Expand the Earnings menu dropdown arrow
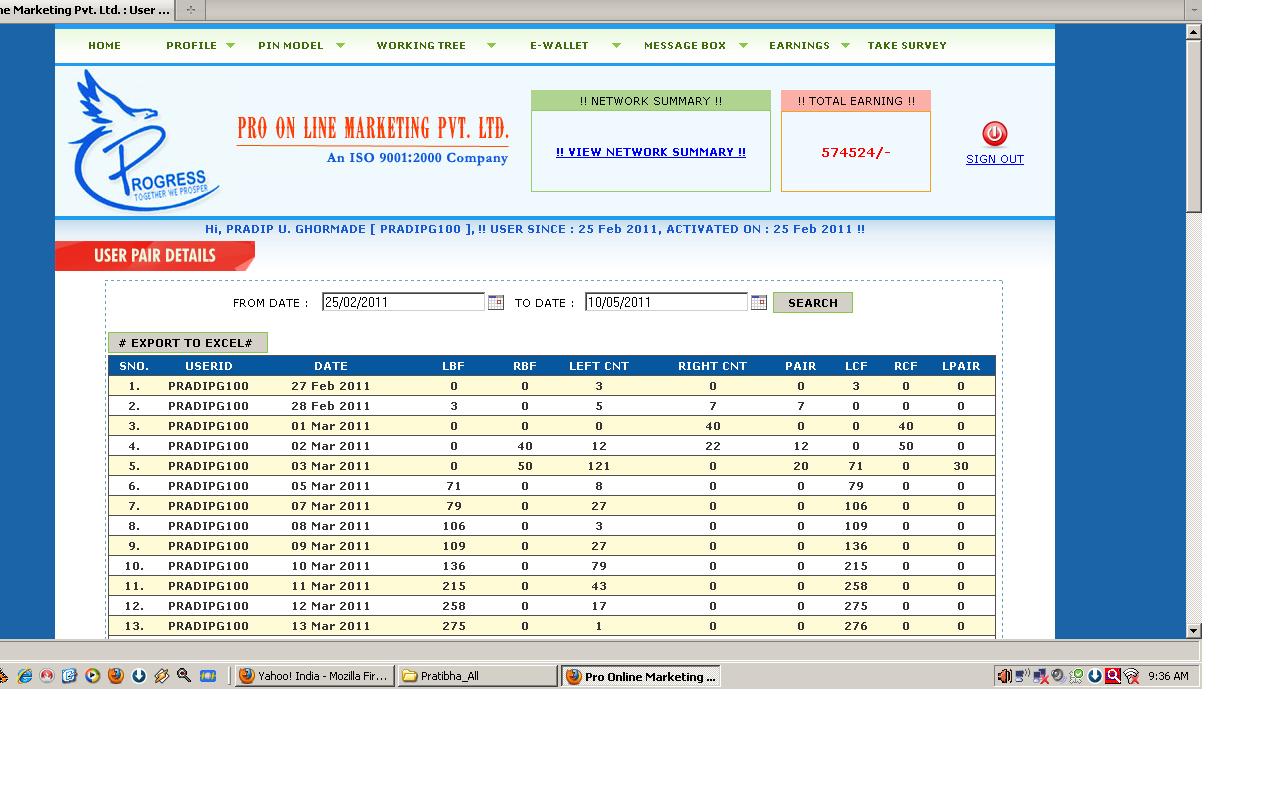This screenshot has height=800, width=1280. click(x=845, y=45)
